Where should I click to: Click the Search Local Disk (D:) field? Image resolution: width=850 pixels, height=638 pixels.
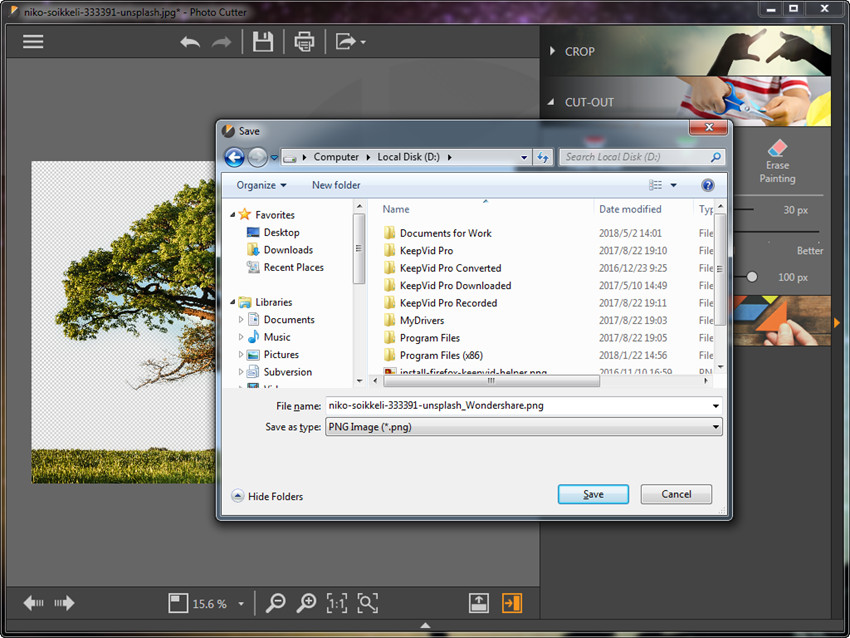(x=642, y=157)
